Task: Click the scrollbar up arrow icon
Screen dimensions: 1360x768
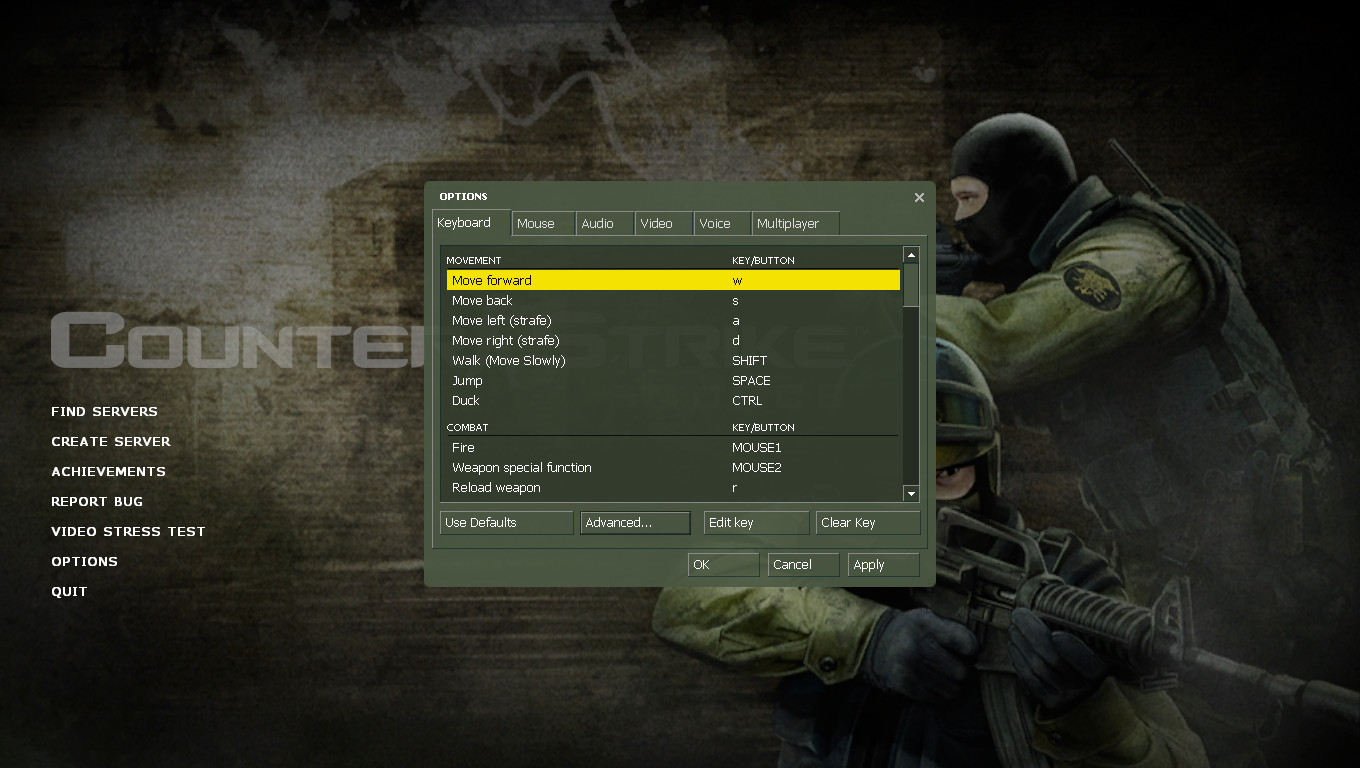Action: pos(911,254)
